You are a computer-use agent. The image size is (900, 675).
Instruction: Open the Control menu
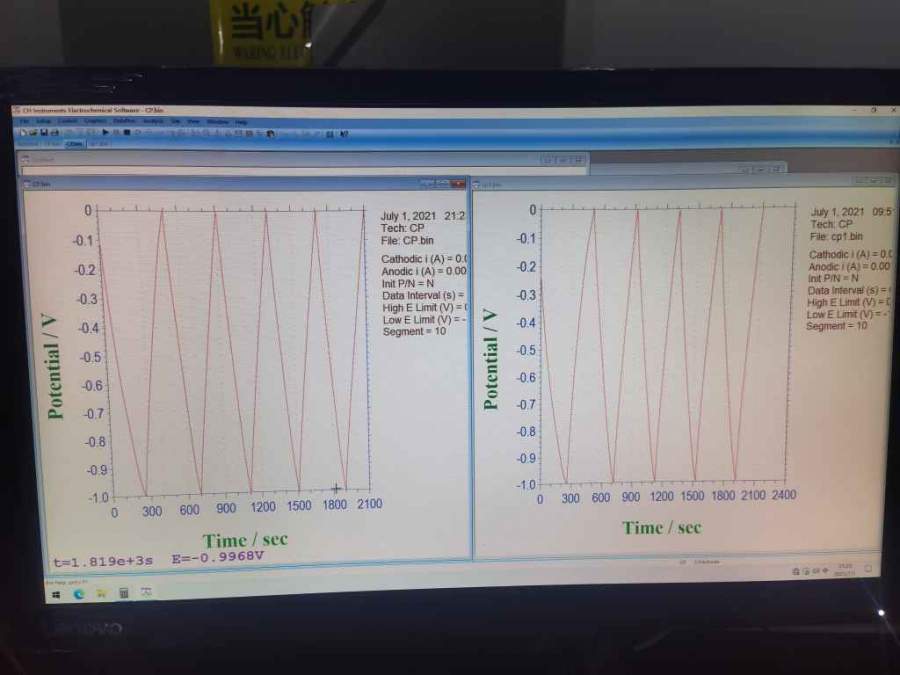pyautogui.click(x=68, y=122)
